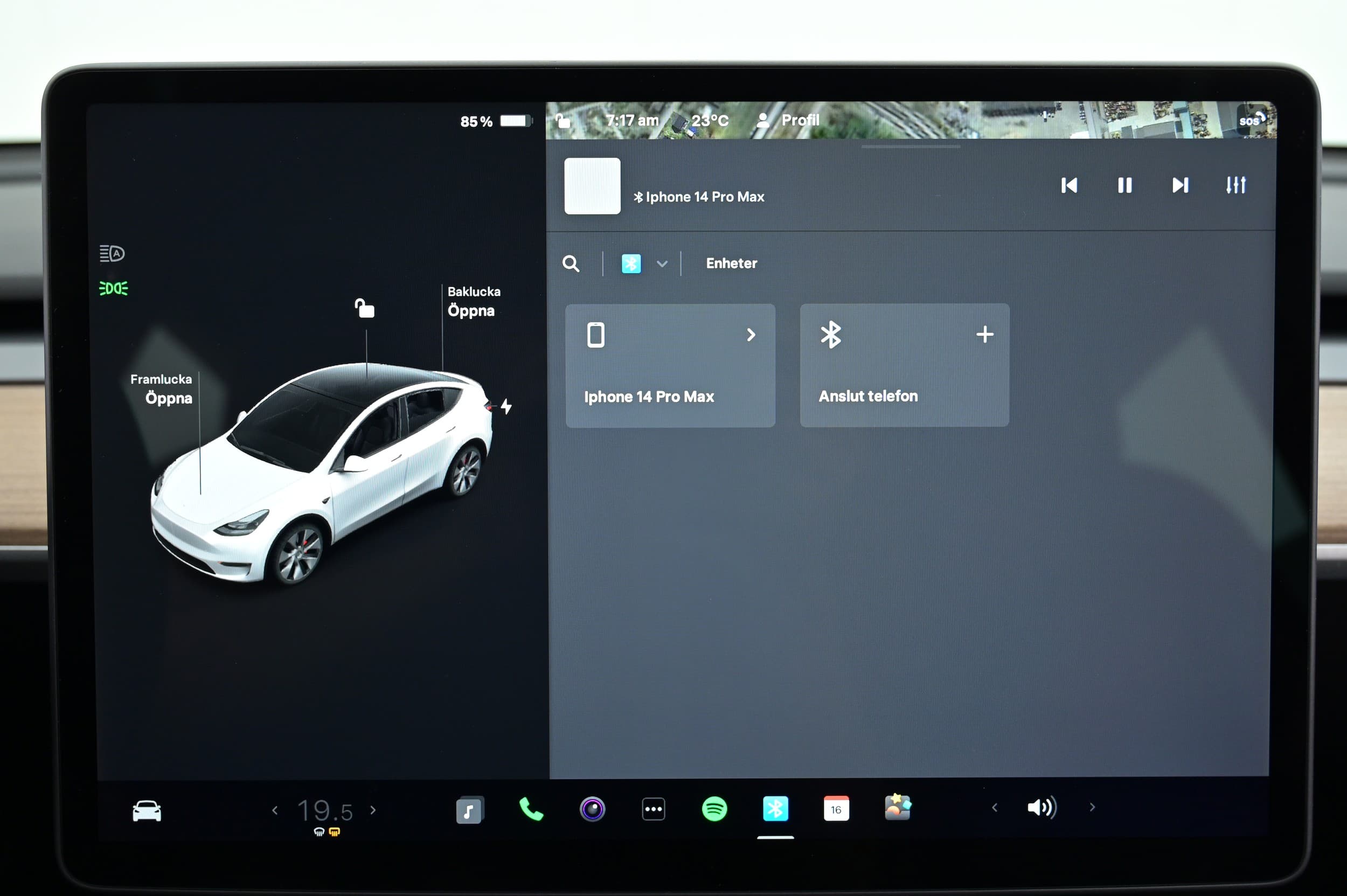Launch the dashcam camera app
1347x896 pixels.
tap(592, 809)
